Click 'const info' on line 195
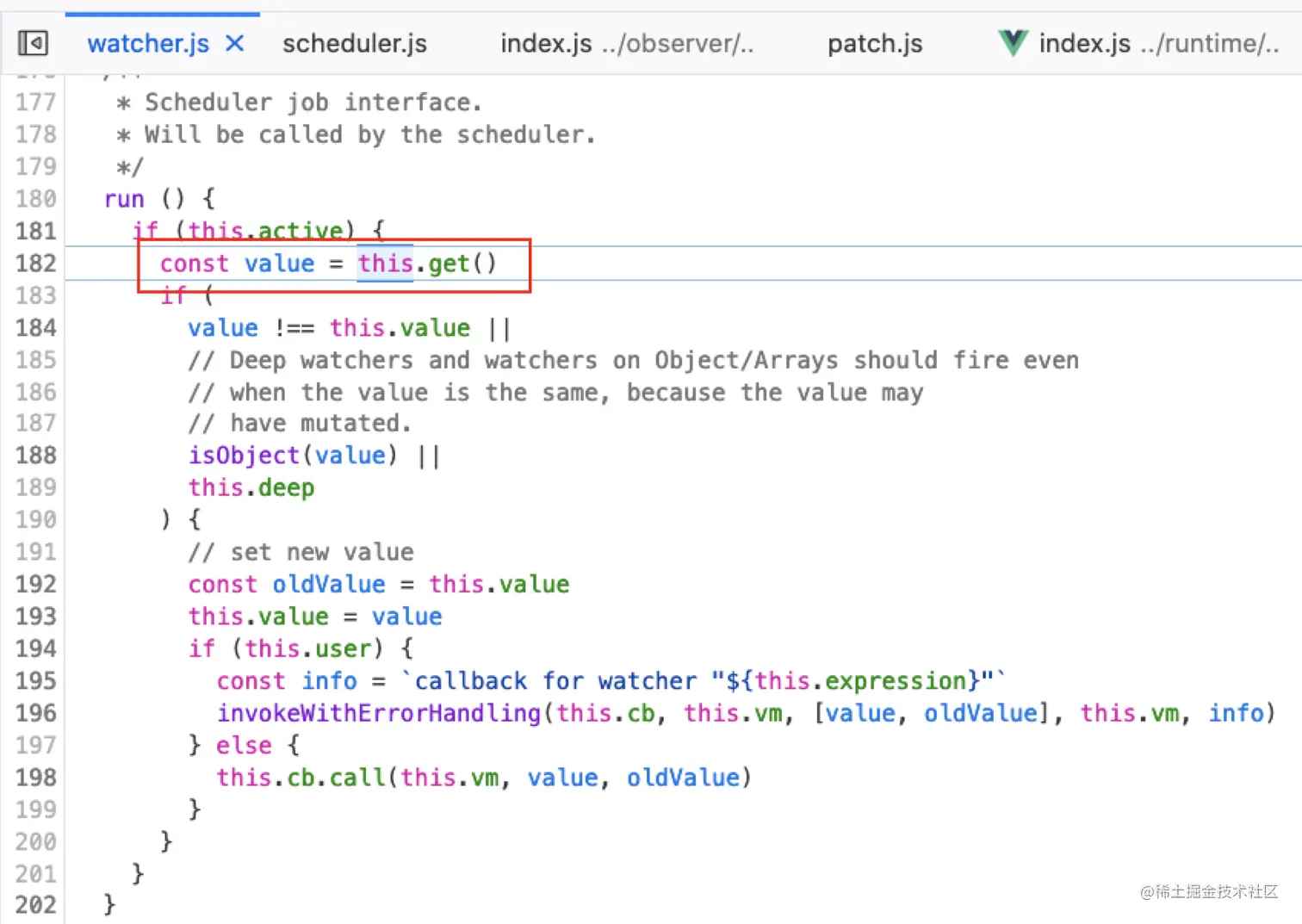This screenshot has height=924, width=1302. (287, 680)
